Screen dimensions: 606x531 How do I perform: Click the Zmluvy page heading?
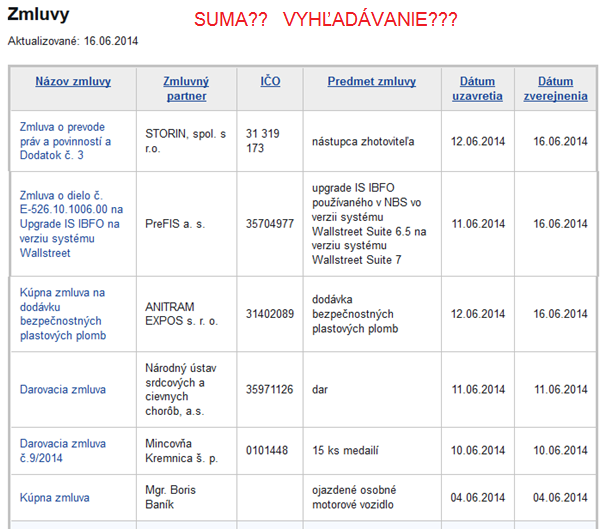pyautogui.click(x=38, y=15)
